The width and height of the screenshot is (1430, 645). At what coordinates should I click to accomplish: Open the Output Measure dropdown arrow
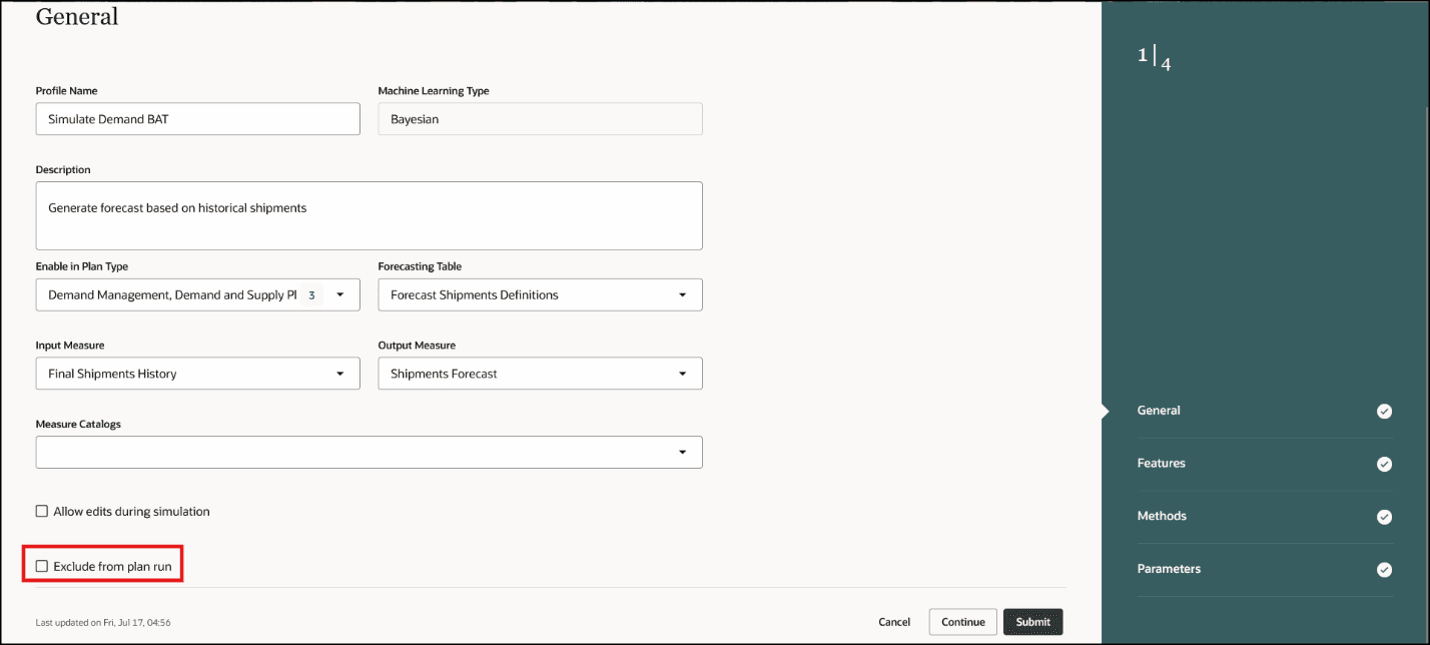point(682,374)
